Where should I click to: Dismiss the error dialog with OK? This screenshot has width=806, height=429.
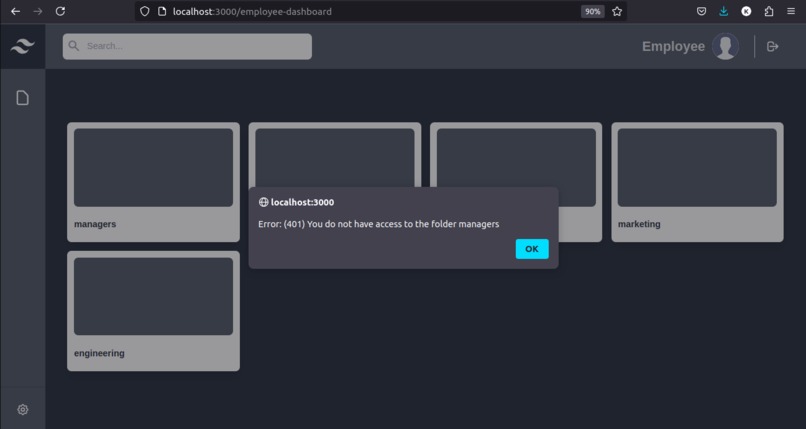pyautogui.click(x=532, y=249)
